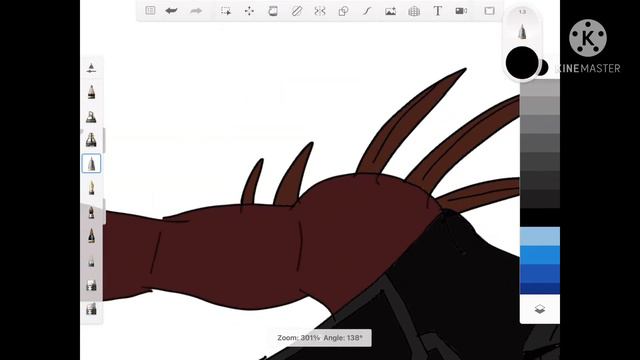Open brush properties from the brush puck
The width and height of the screenshot is (640, 360).
click(x=522, y=32)
